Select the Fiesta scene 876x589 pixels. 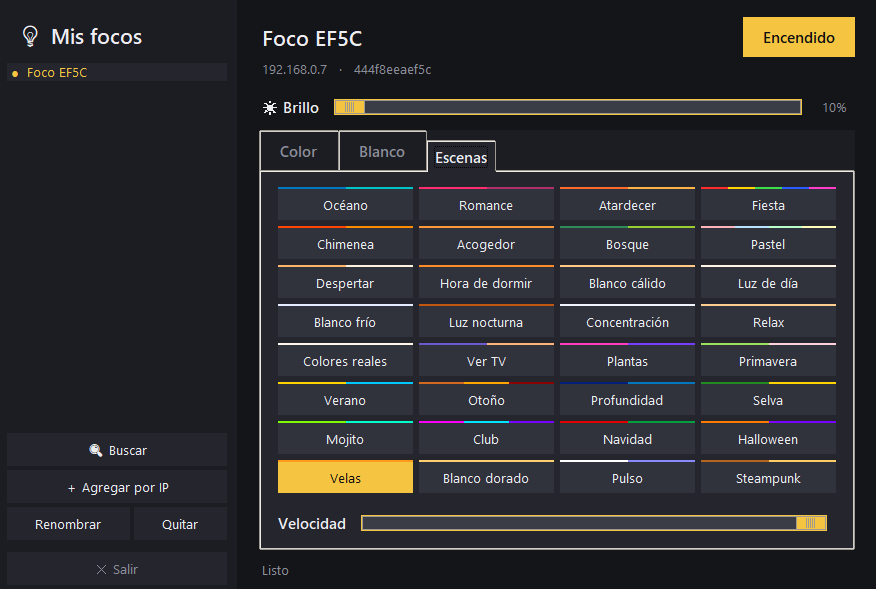(x=768, y=204)
